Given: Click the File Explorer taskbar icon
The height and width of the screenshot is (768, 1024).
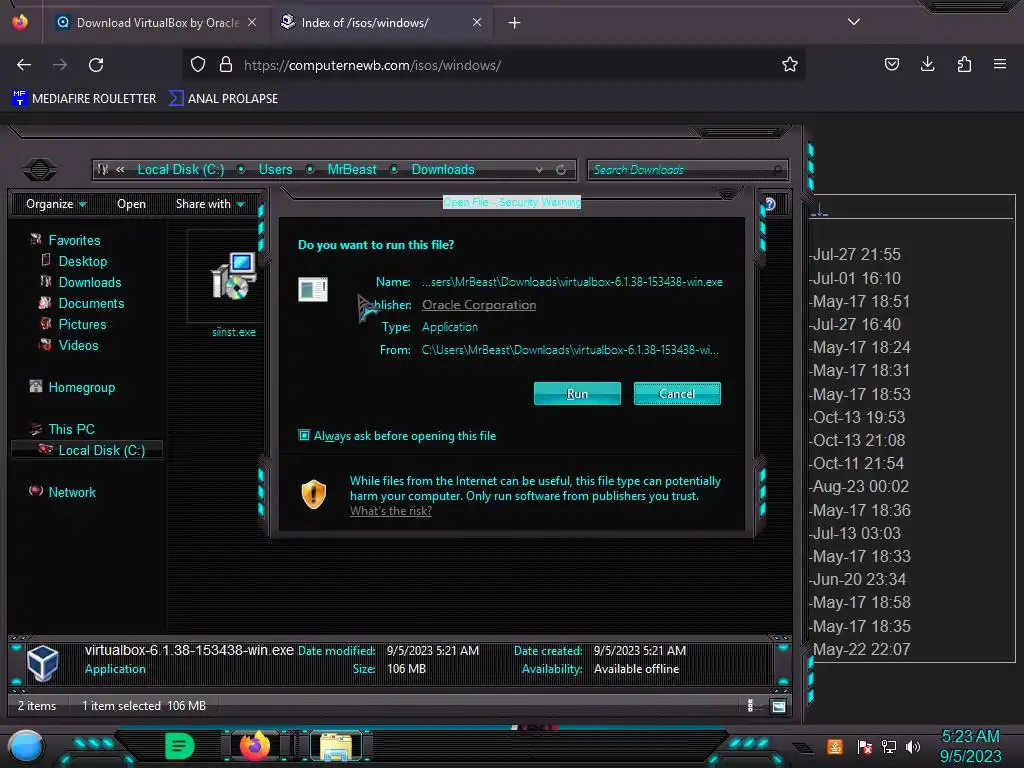Looking at the screenshot, I should coord(336,748).
